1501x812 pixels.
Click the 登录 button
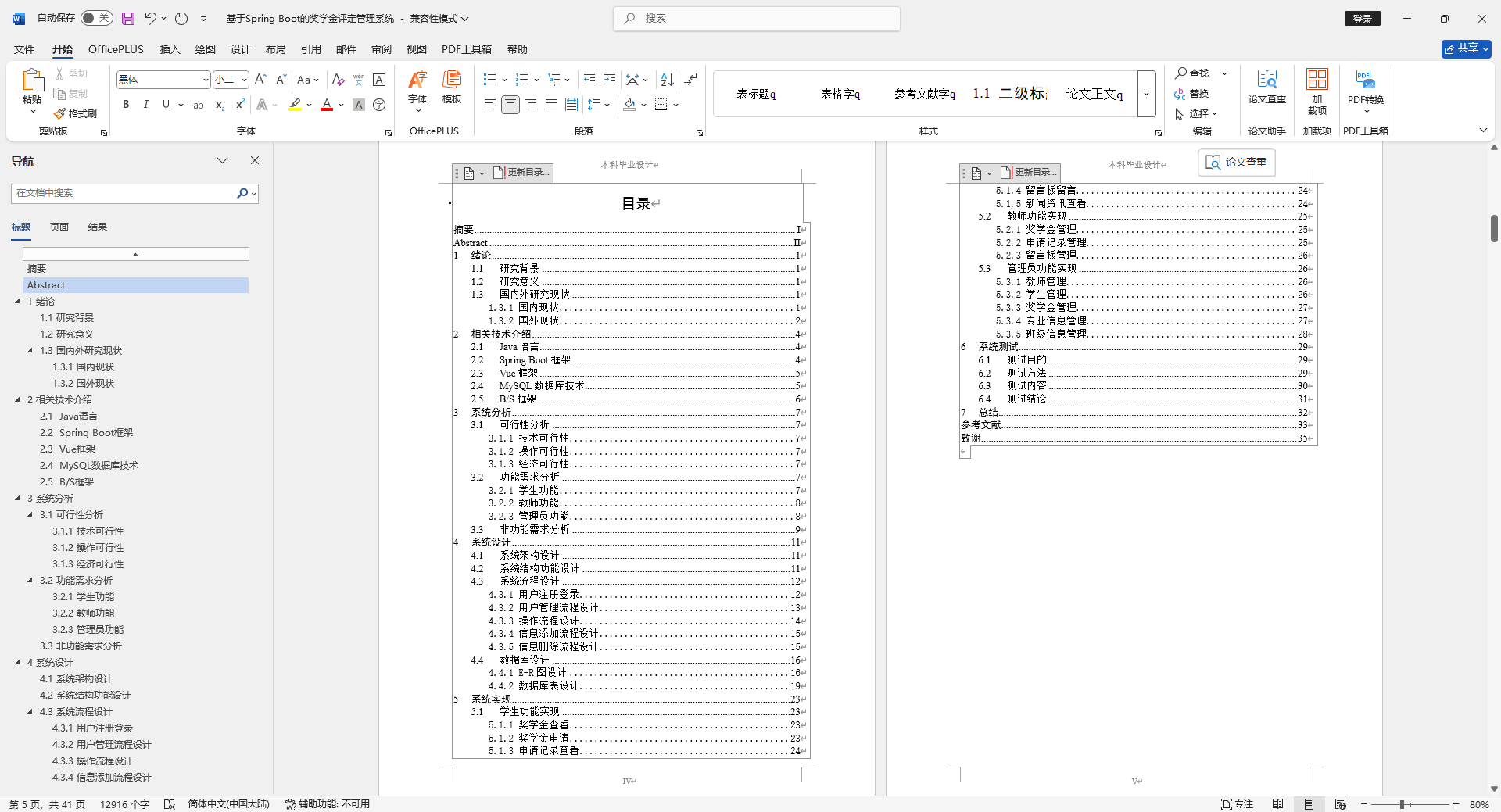1362,18
